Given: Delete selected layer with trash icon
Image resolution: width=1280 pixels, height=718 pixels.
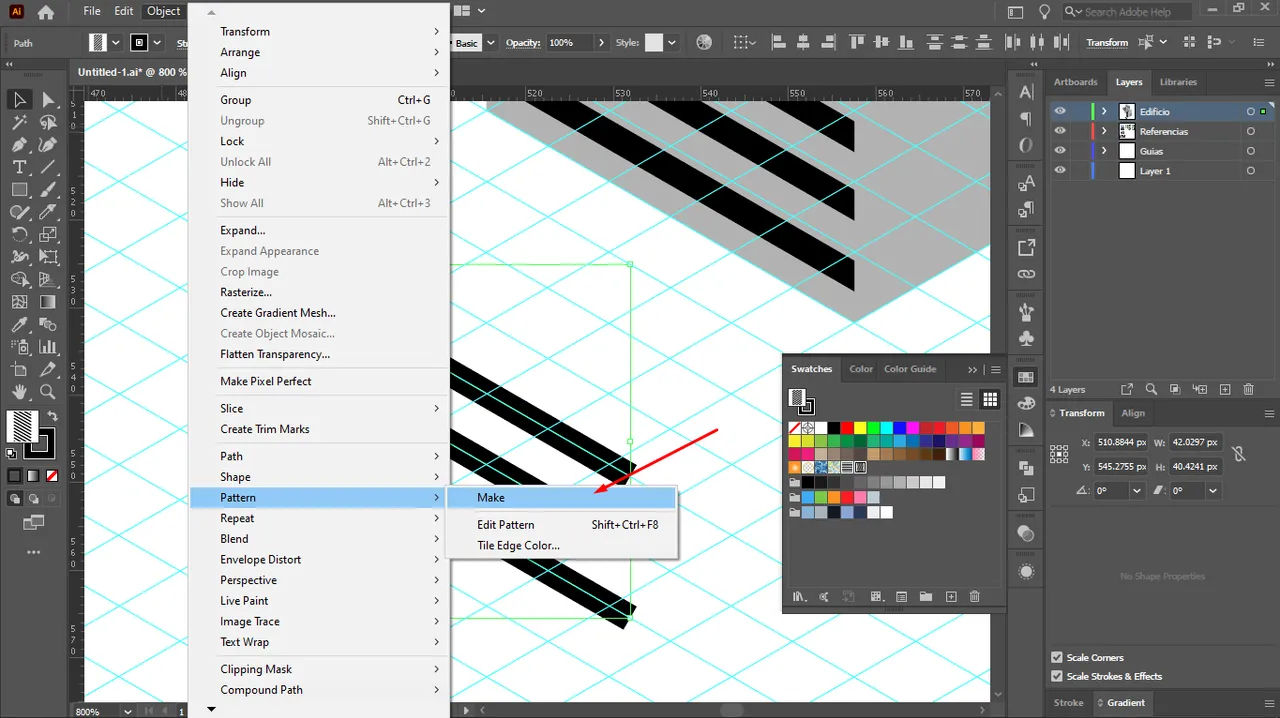Looking at the screenshot, I should [x=1248, y=389].
